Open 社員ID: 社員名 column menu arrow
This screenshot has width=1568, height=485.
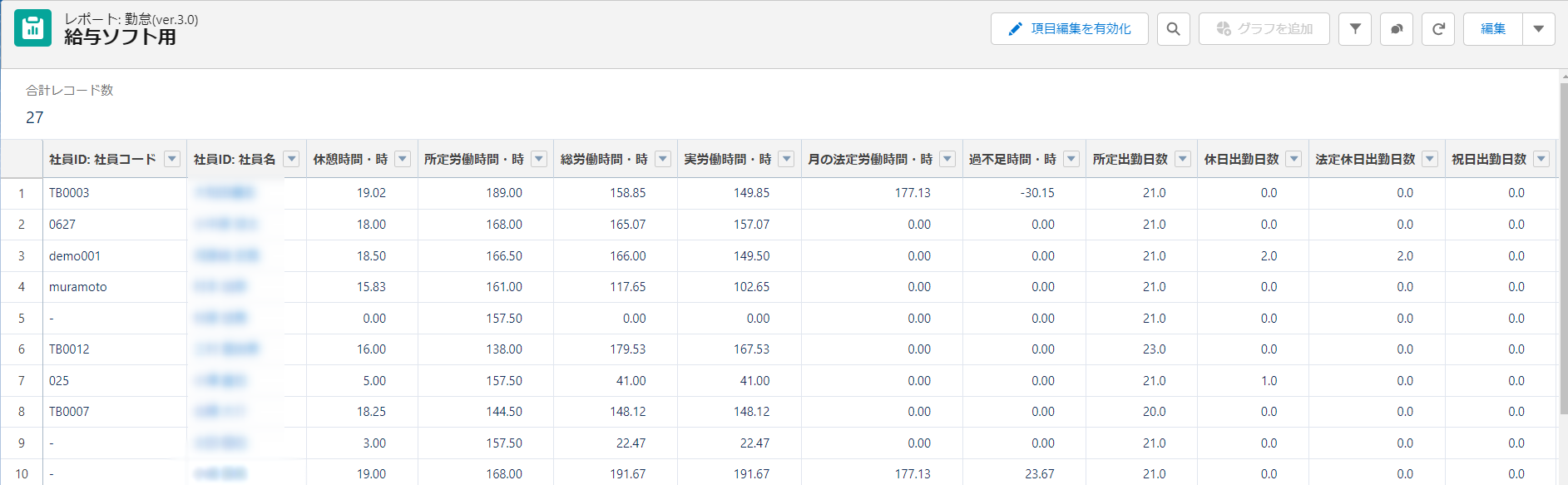click(x=291, y=159)
